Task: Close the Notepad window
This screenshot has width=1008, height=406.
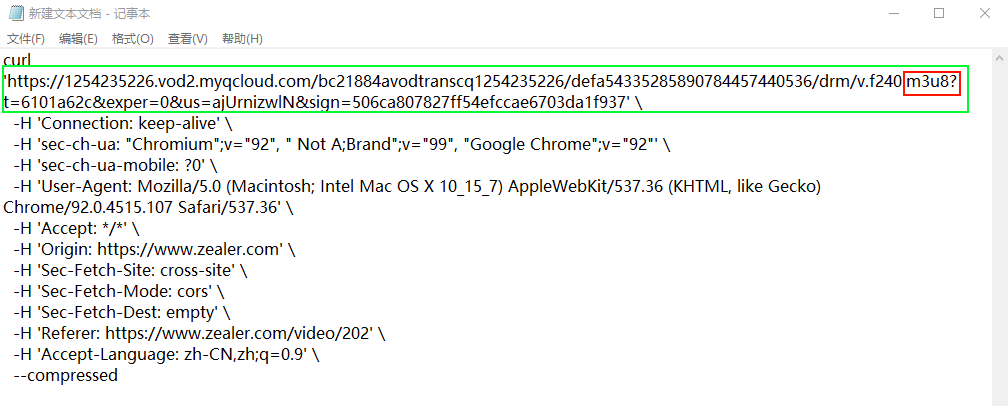Action: [x=985, y=13]
